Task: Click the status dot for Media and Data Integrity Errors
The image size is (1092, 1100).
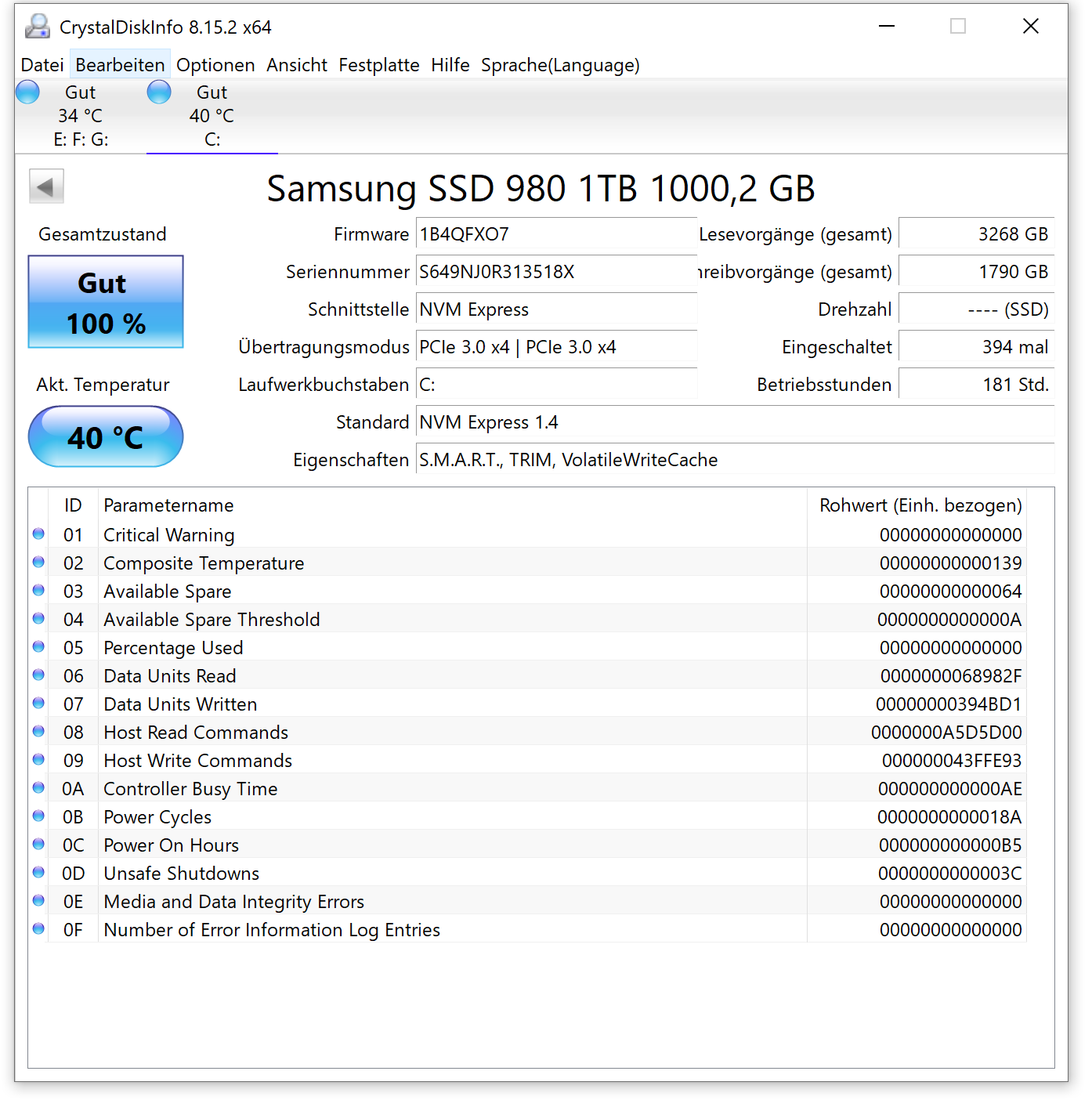Action: (38, 900)
